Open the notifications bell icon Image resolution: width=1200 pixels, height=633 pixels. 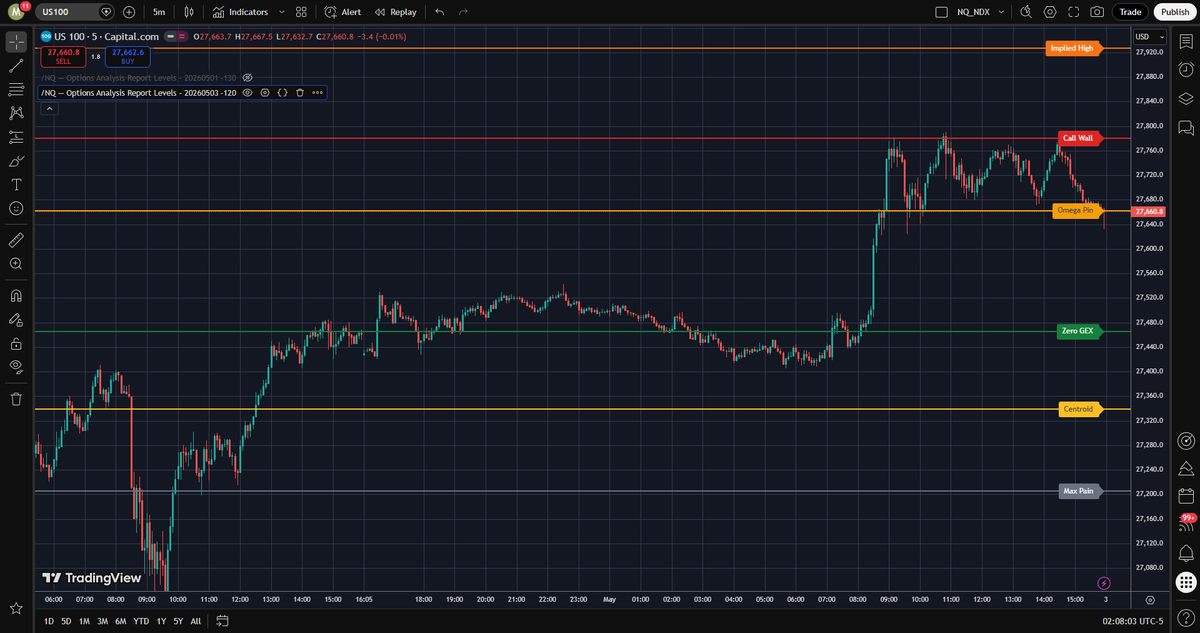(x=1186, y=553)
